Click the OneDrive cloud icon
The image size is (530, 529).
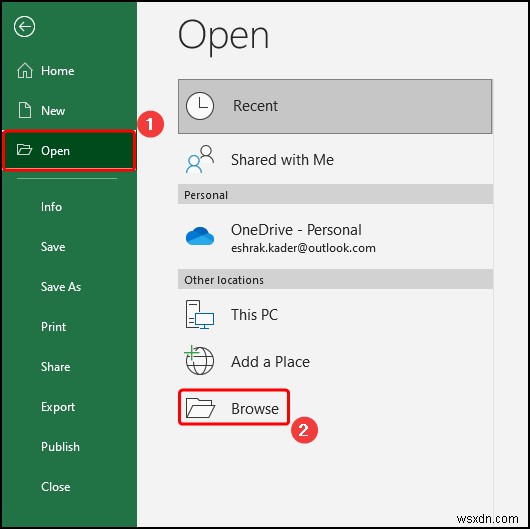point(200,236)
